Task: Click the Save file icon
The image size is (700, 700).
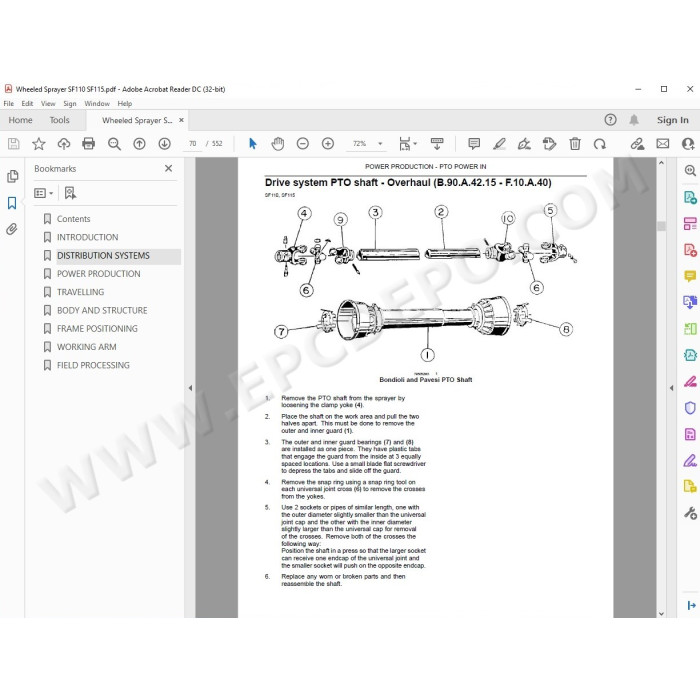Action: [14, 144]
